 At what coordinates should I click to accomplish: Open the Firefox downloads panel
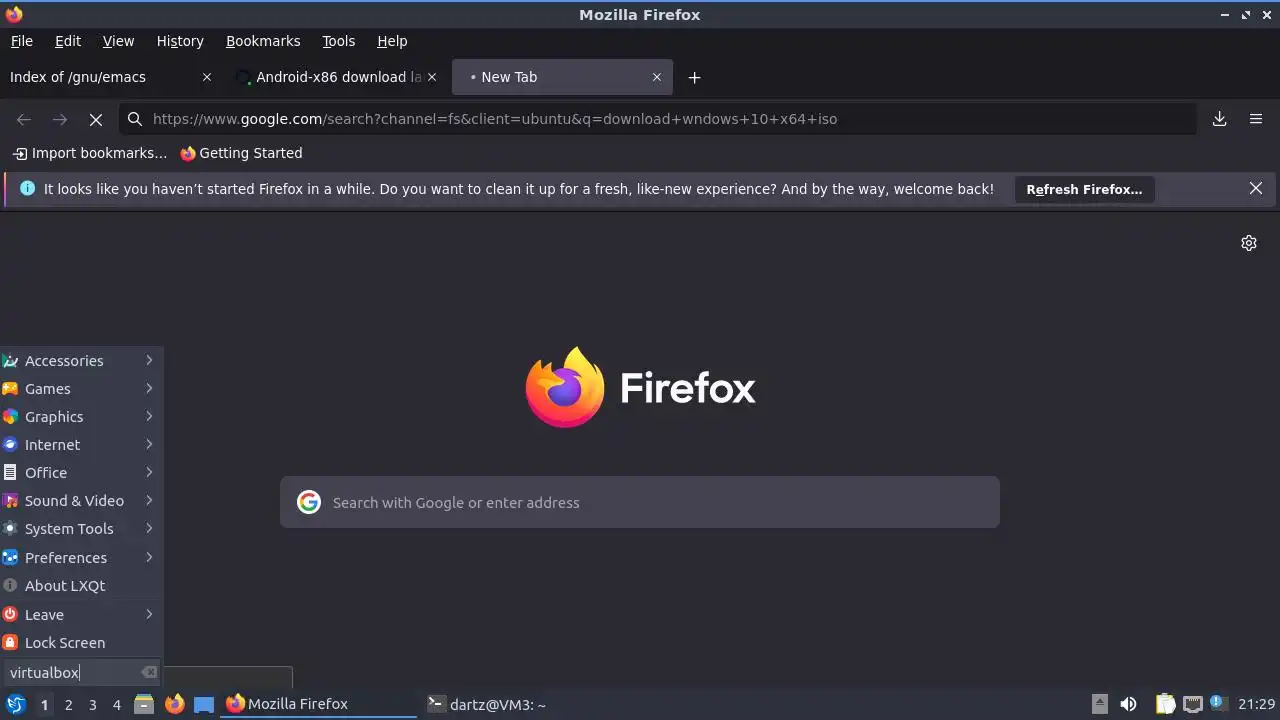[1220, 119]
